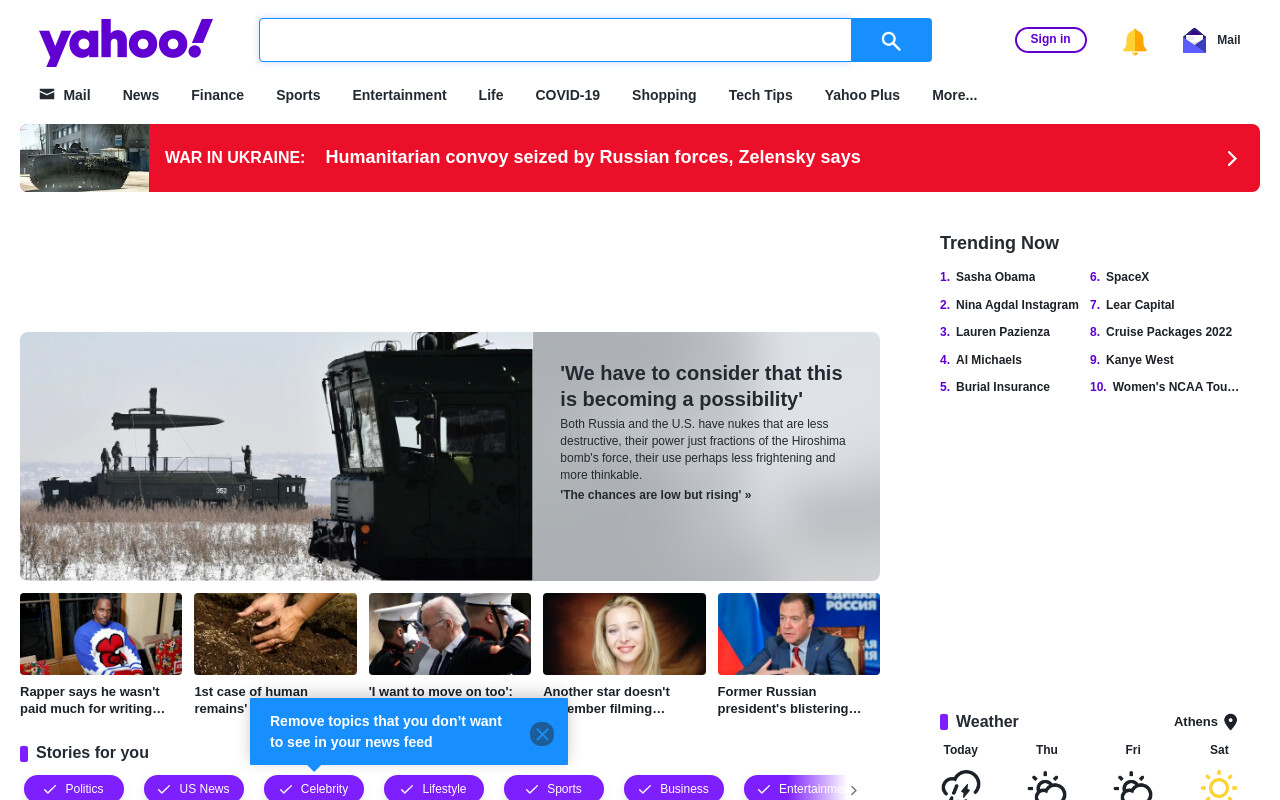Toggle the Entertainment topic chip
The width and height of the screenshot is (1280, 800).
[x=795, y=788]
